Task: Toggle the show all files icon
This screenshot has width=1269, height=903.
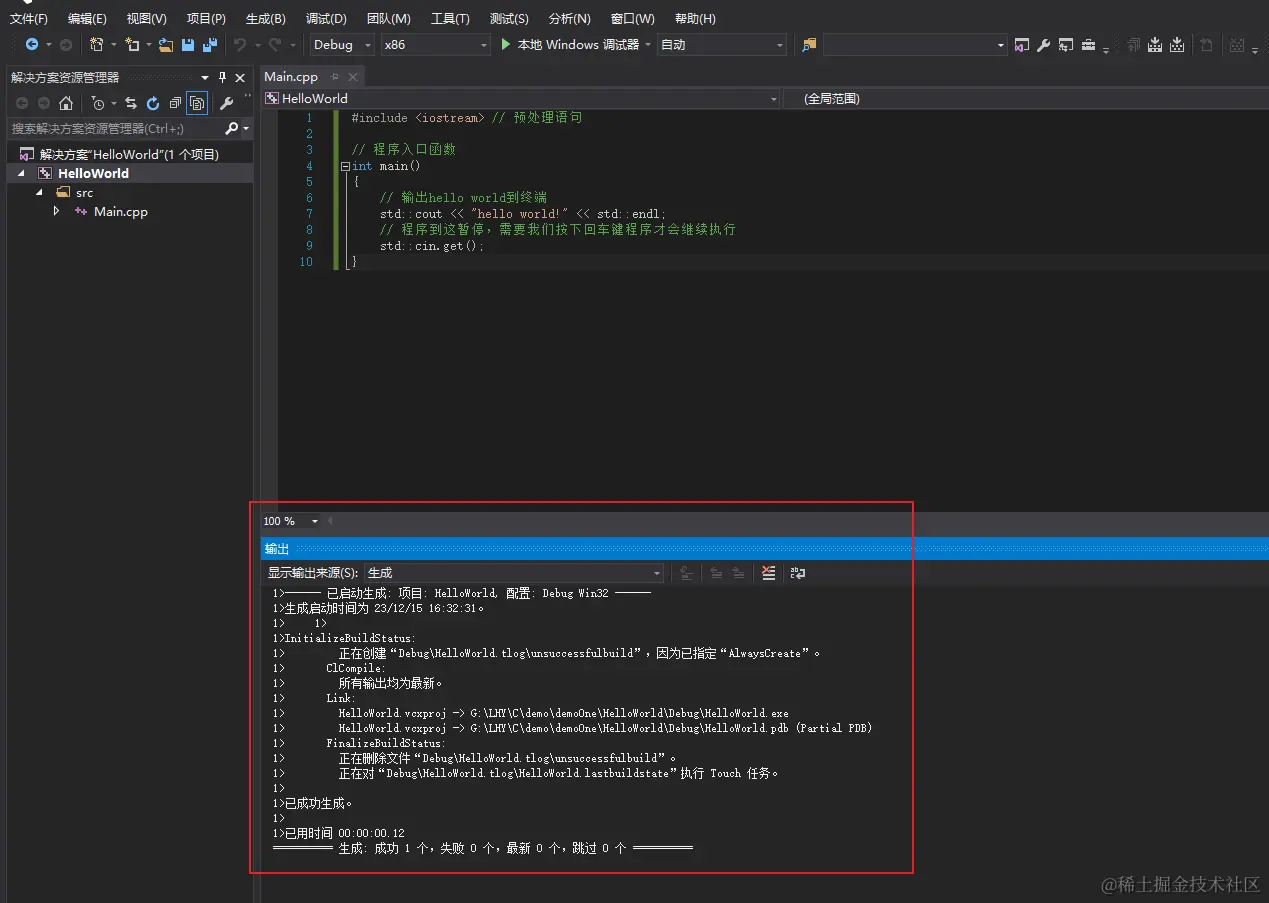Action: 197,103
